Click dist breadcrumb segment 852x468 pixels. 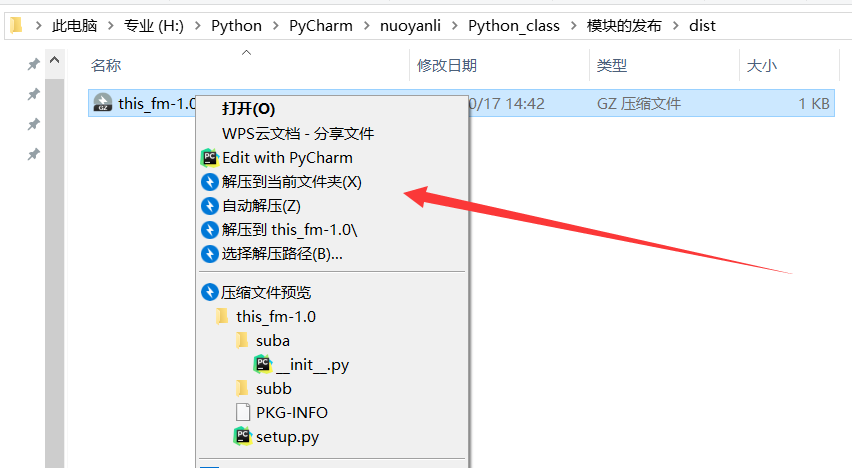coord(702,26)
